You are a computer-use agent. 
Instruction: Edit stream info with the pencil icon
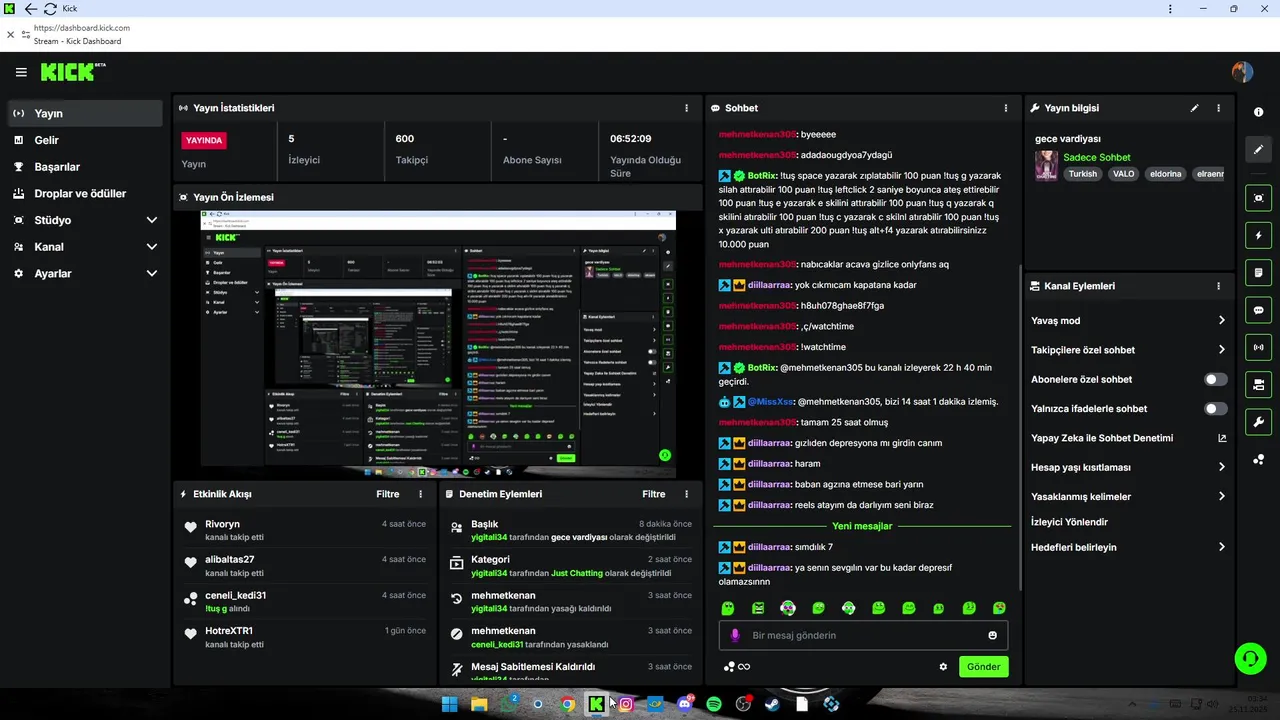(x=1194, y=108)
